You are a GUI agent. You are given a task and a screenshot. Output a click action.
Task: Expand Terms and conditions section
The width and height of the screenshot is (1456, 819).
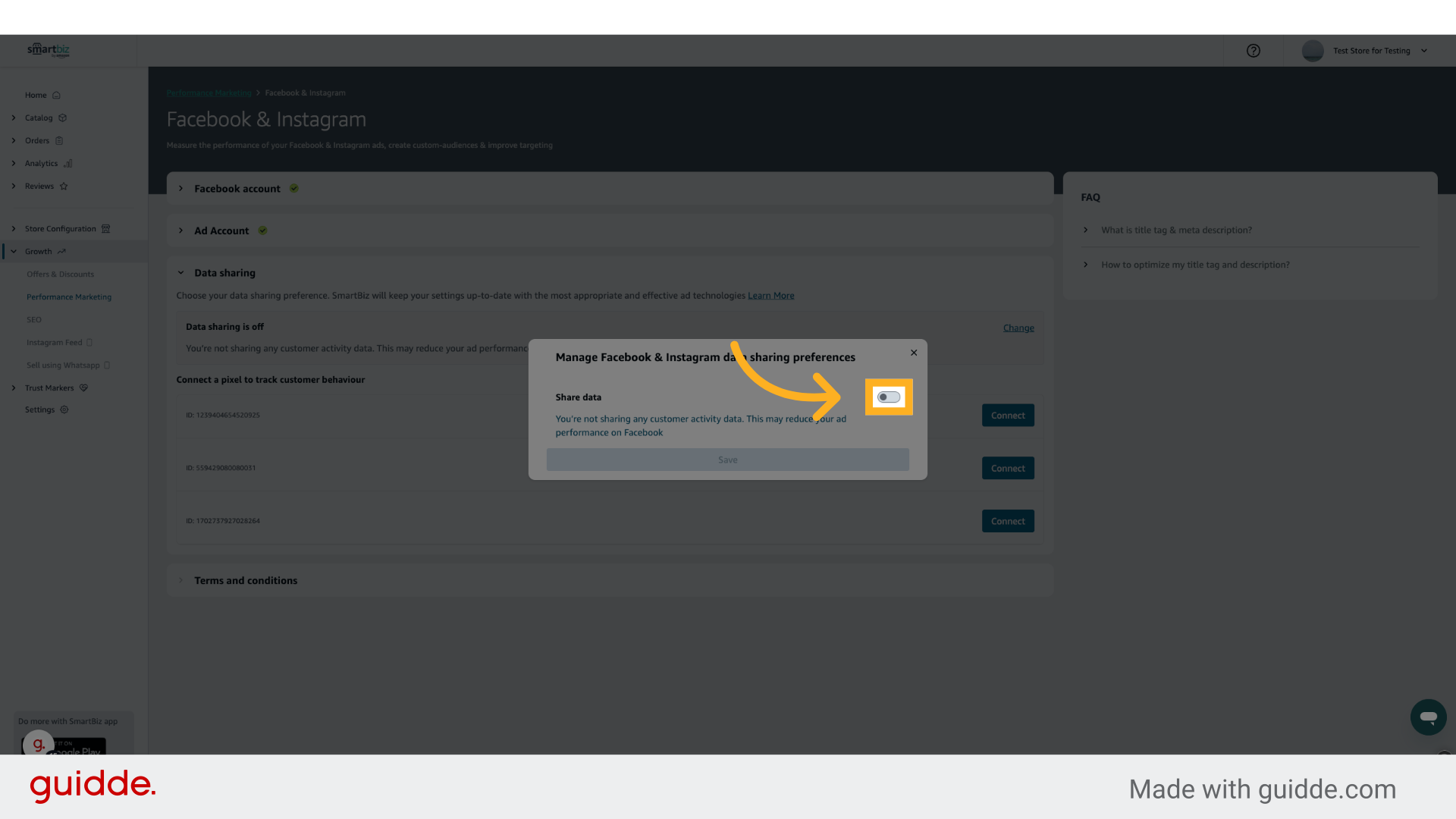[180, 581]
